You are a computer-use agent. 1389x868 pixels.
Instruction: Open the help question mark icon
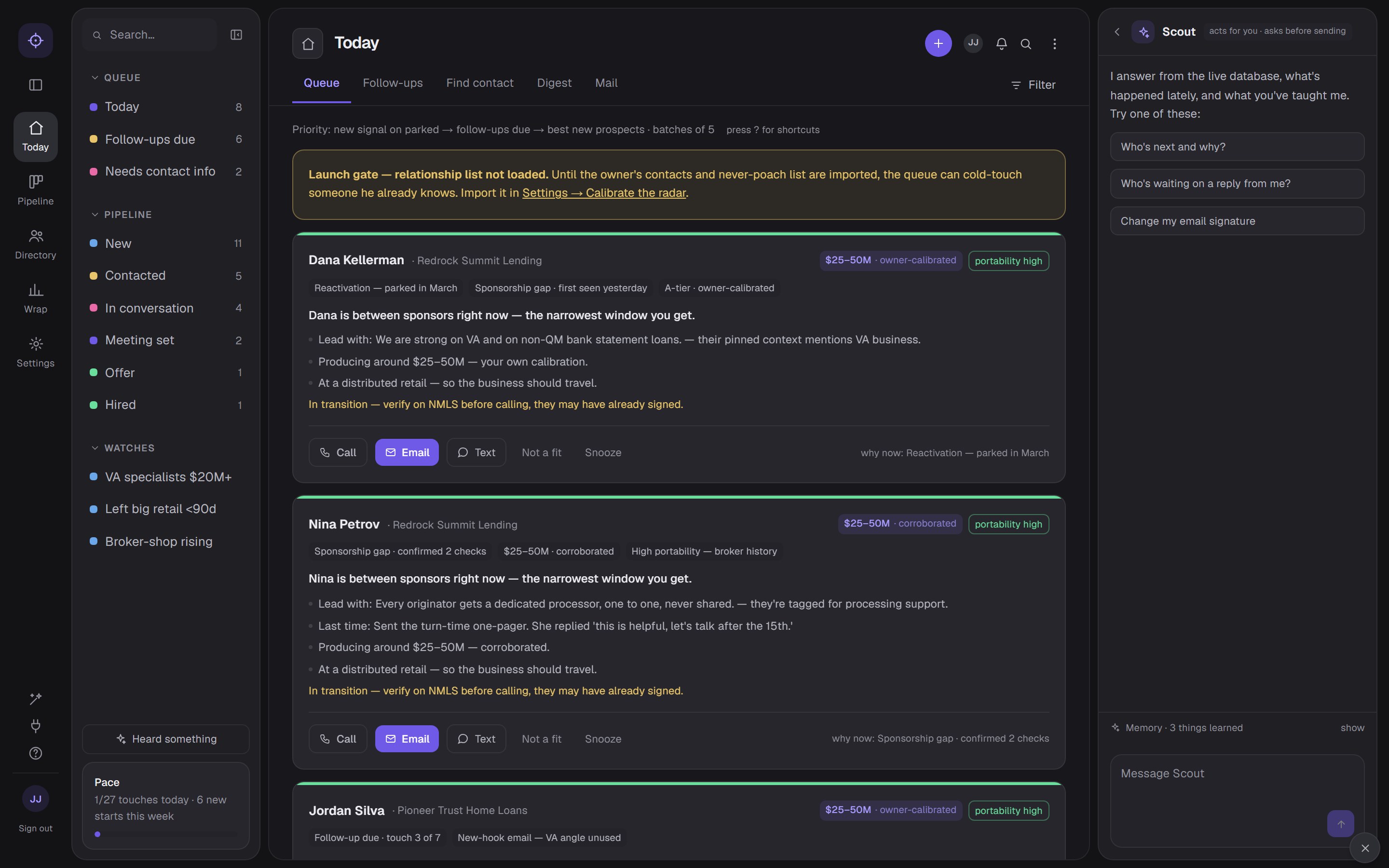(36, 753)
